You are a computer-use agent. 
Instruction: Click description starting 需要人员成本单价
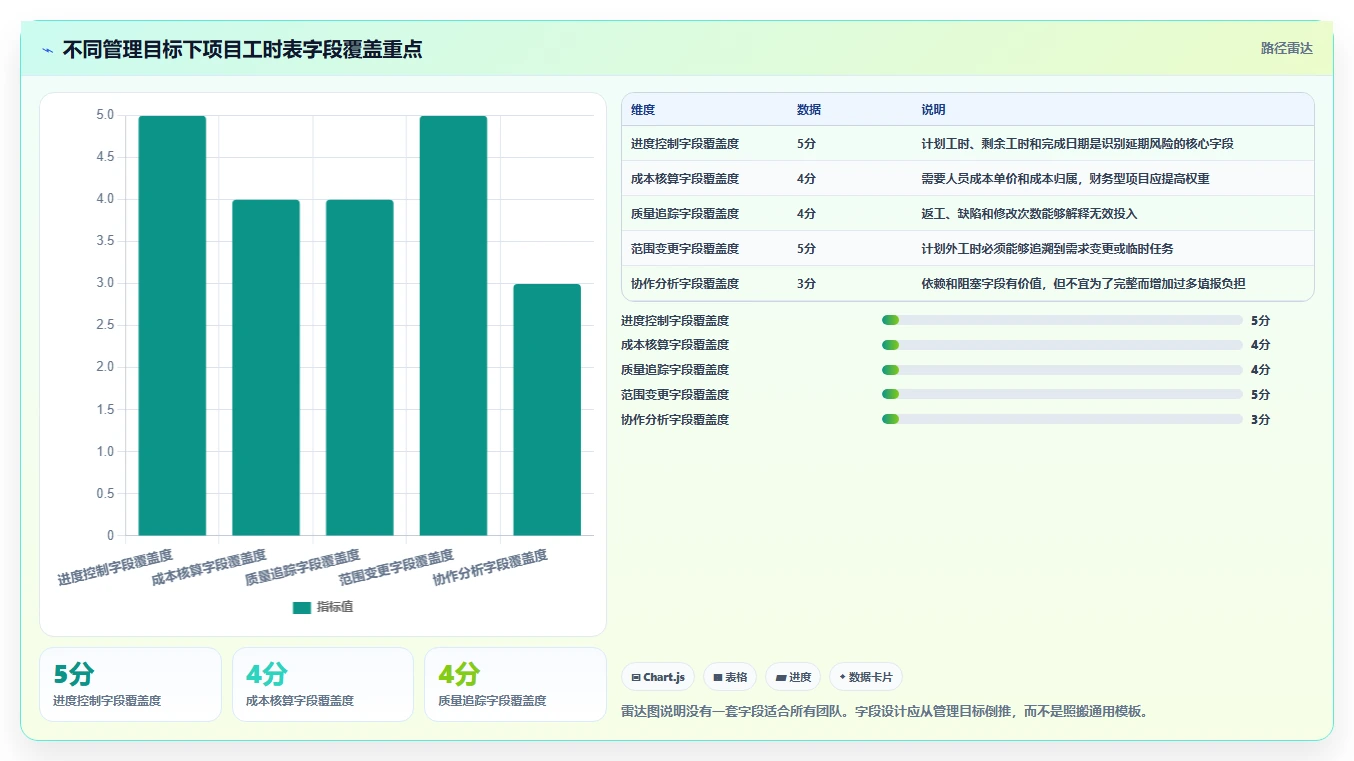point(1065,179)
